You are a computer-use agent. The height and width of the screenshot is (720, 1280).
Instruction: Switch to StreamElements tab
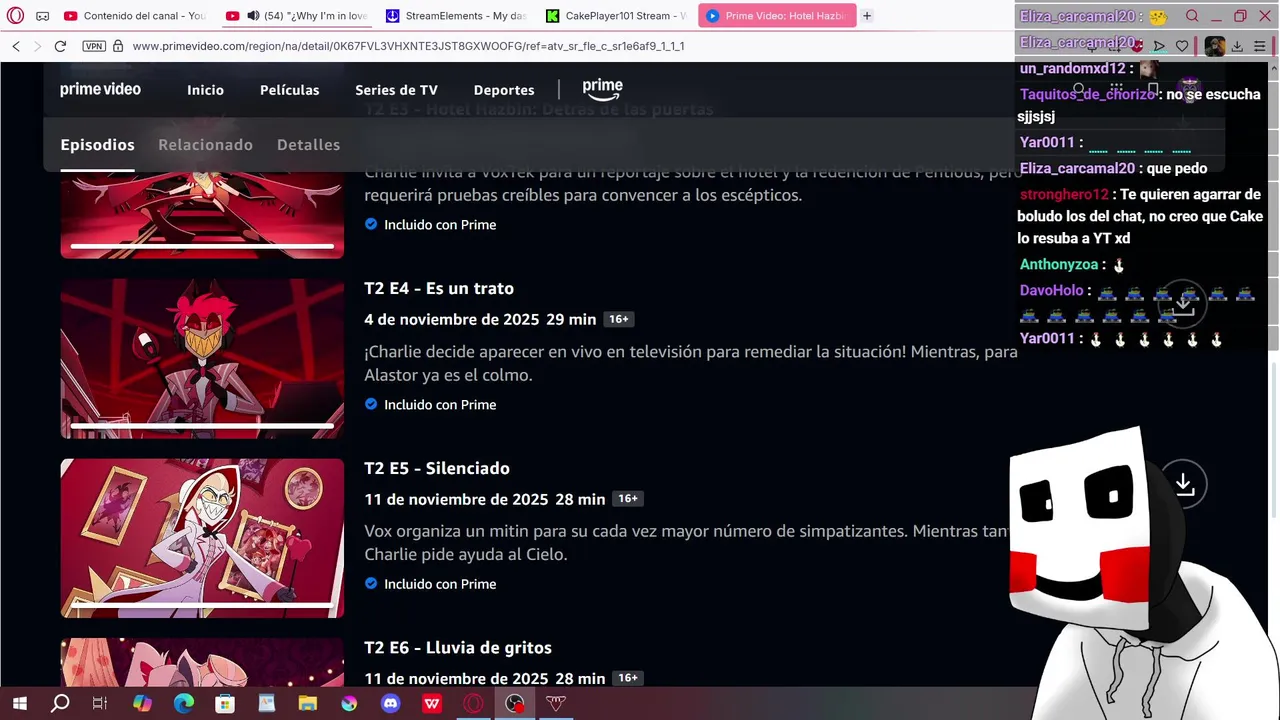point(456,16)
